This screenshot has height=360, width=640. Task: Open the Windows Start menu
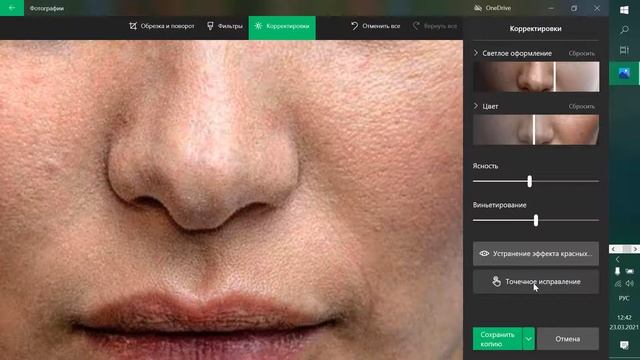click(624, 10)
